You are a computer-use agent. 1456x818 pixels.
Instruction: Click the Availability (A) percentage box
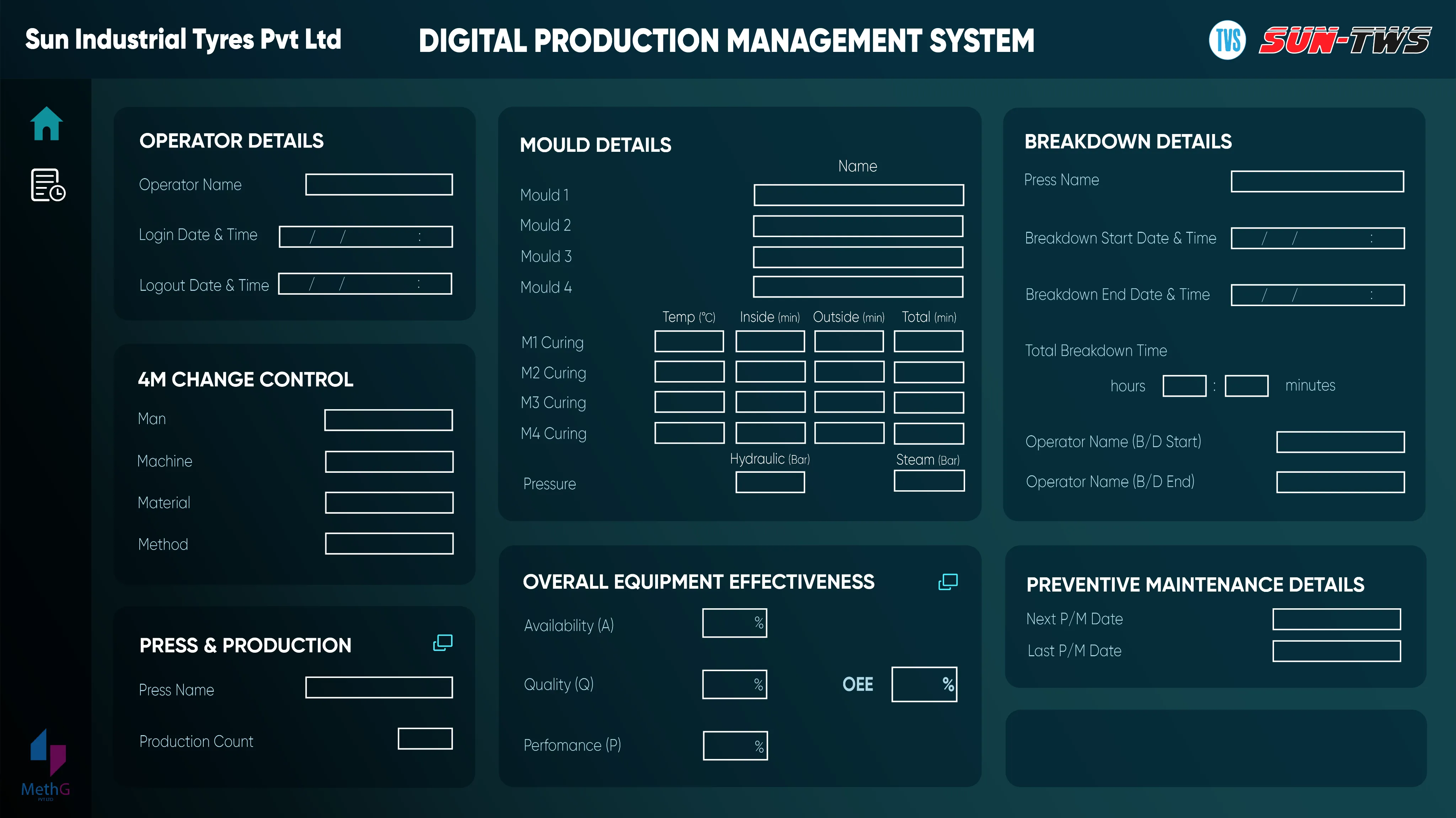(x=735, y=623)
